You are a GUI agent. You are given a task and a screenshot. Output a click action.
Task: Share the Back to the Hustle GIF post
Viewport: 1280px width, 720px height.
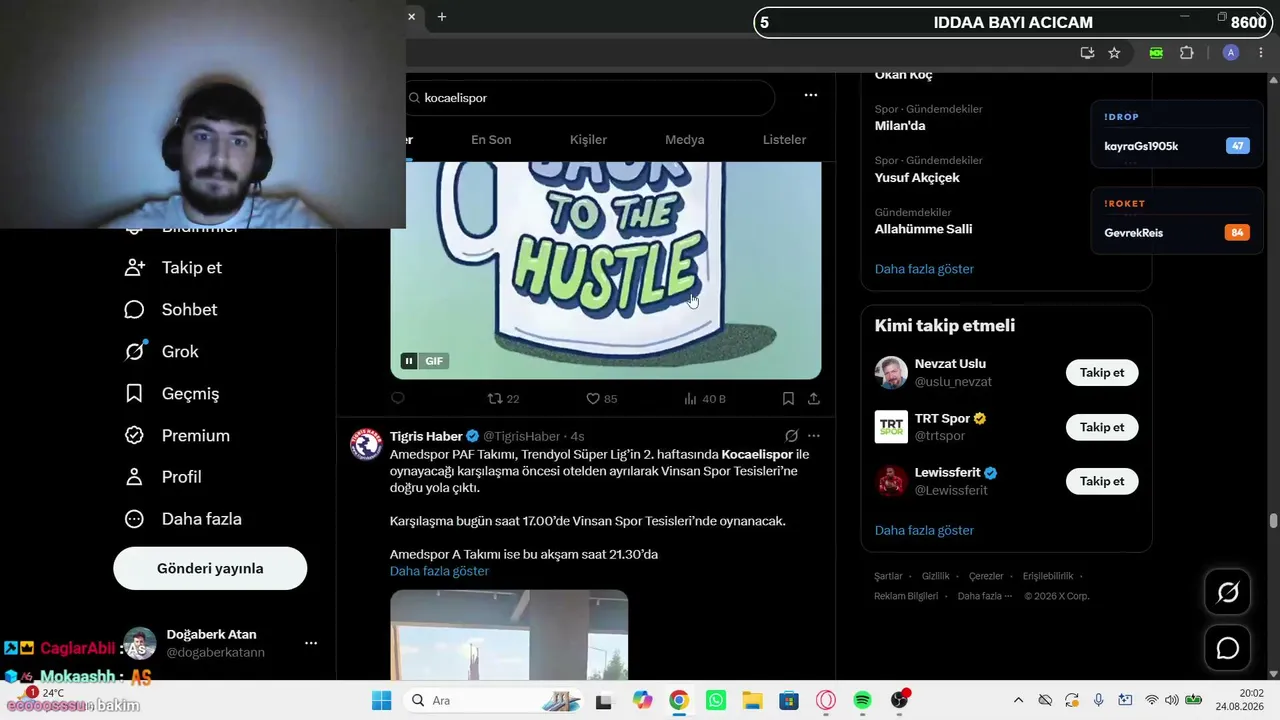pyautogui.click(x=814, y=399)
